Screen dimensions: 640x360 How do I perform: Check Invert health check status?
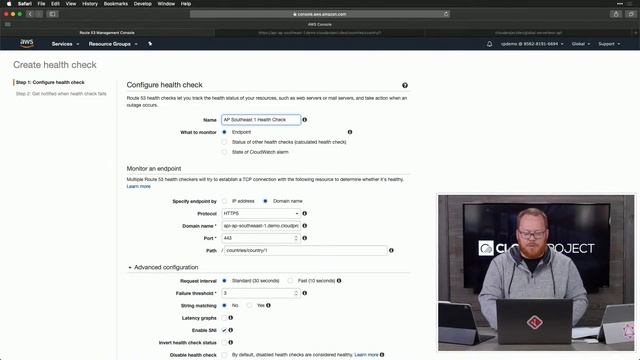tap(224, 342)
